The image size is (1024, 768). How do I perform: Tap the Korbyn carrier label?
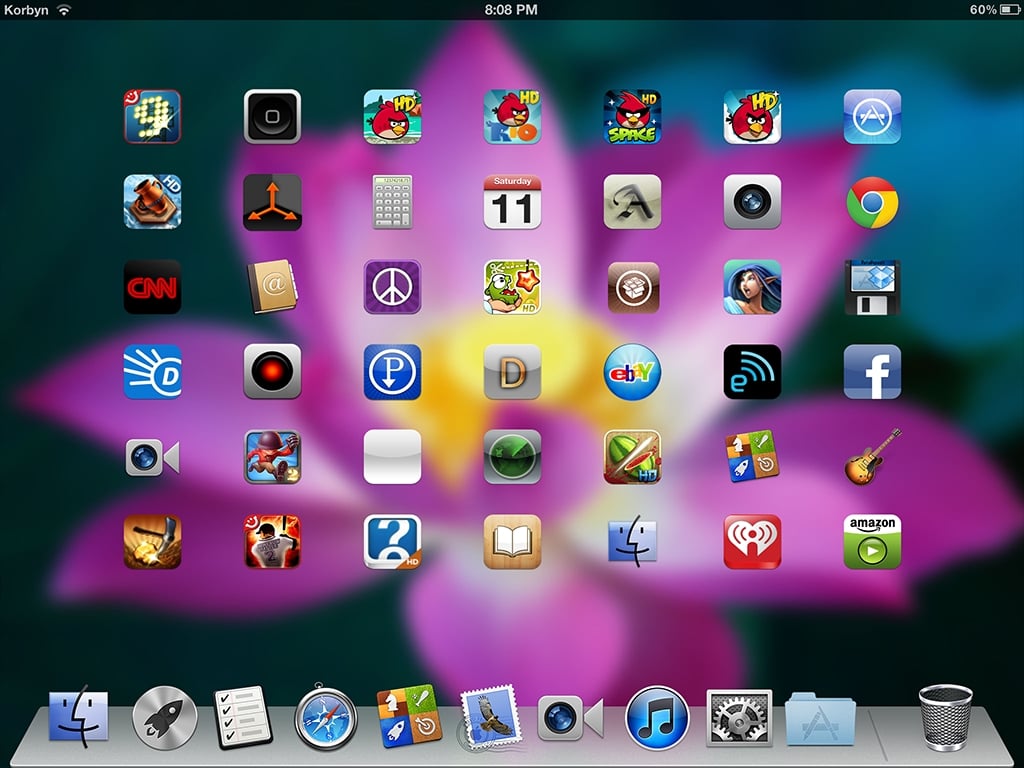26,10
